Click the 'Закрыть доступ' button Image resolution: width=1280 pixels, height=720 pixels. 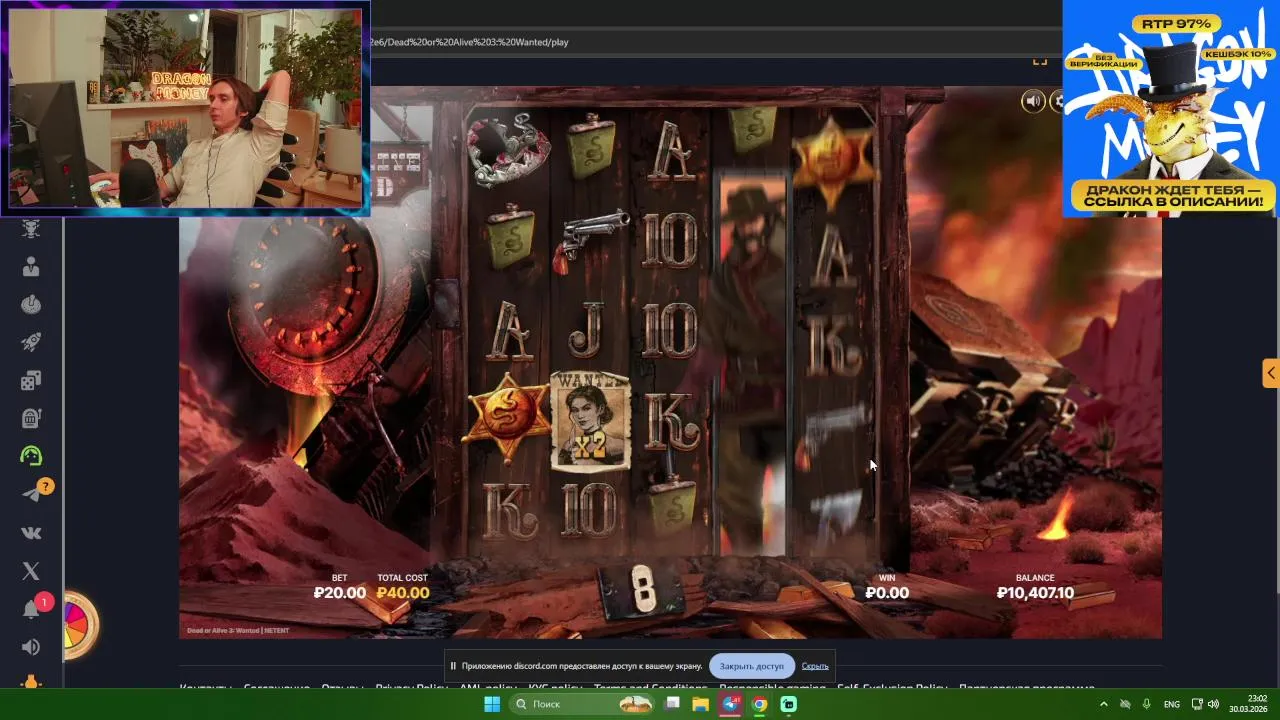752,666
